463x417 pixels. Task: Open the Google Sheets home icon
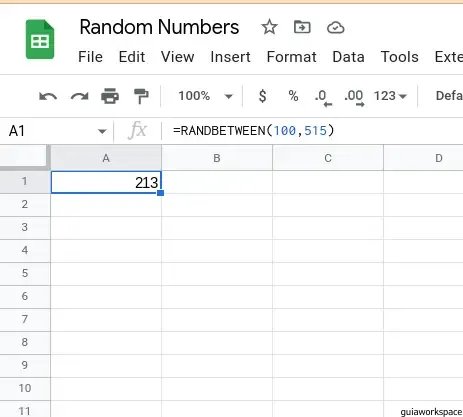click(x=40, y=39)
